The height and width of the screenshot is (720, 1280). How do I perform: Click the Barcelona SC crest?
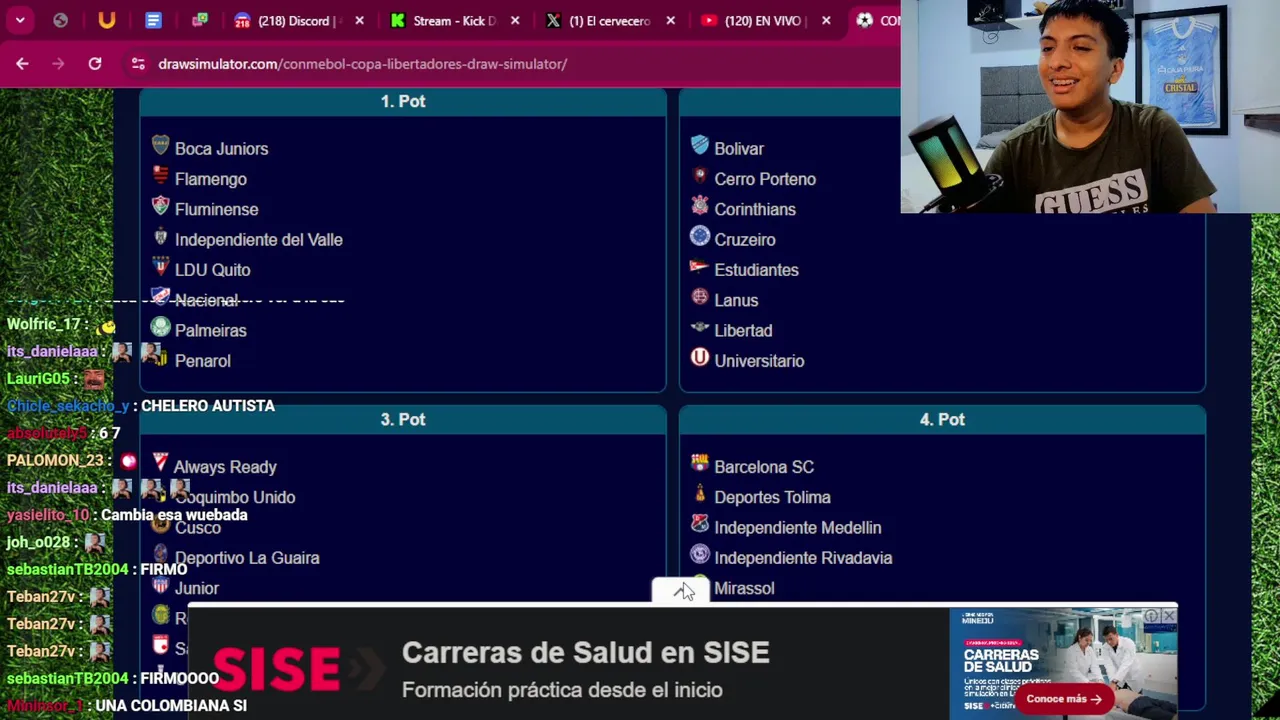tap(700, 464)
